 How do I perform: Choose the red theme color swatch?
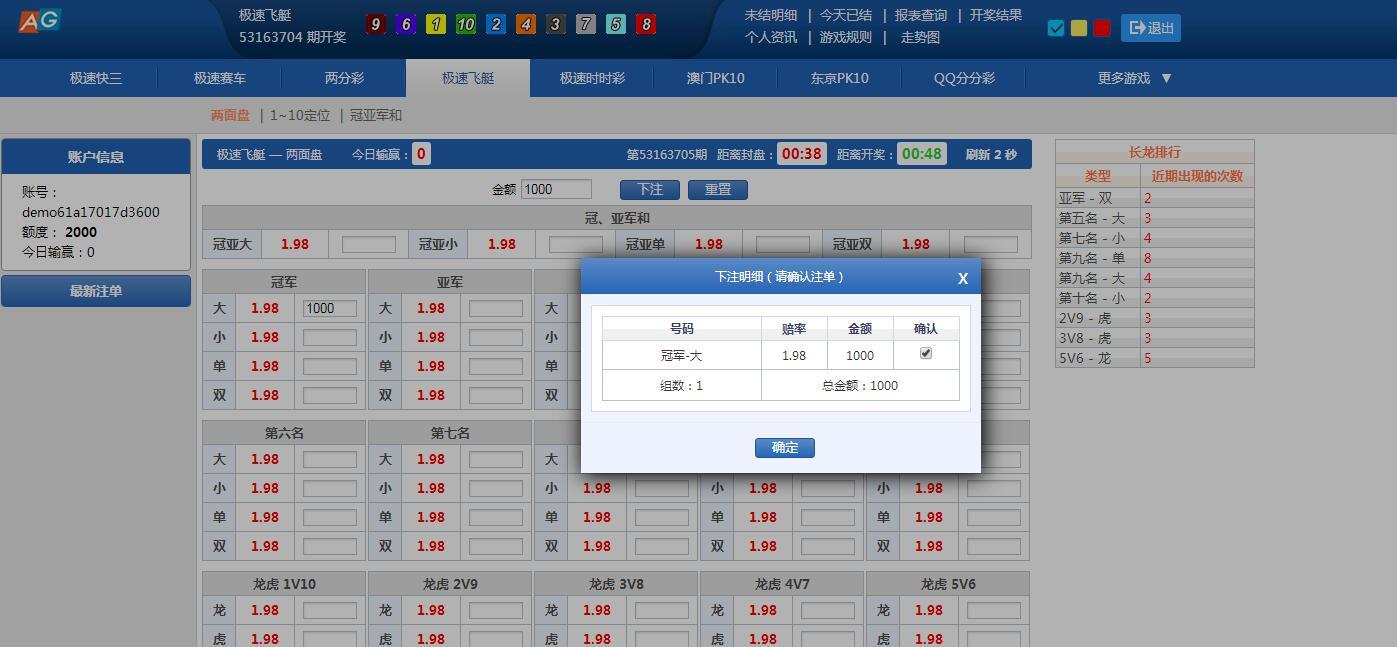pos(1102,28)
